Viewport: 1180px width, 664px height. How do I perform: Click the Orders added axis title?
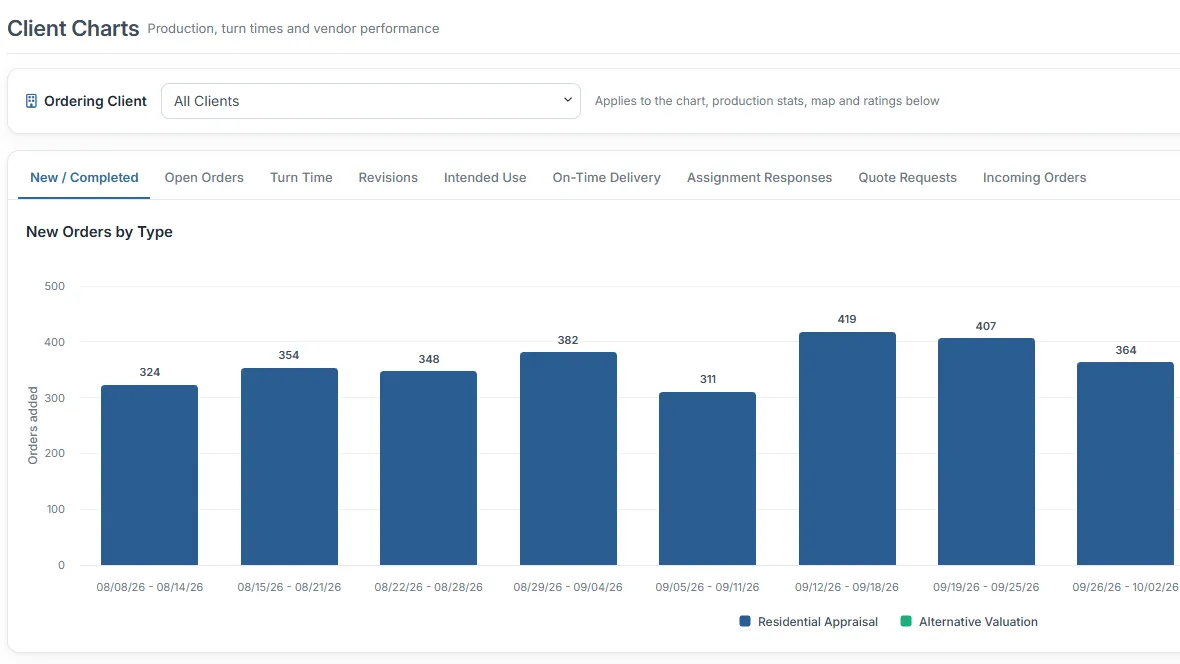(32, 425)
